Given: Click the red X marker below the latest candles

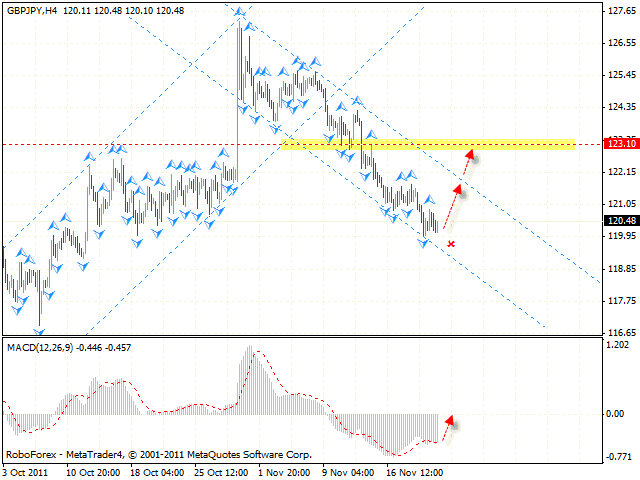Looking at the screenshot, I should point(451,243).
